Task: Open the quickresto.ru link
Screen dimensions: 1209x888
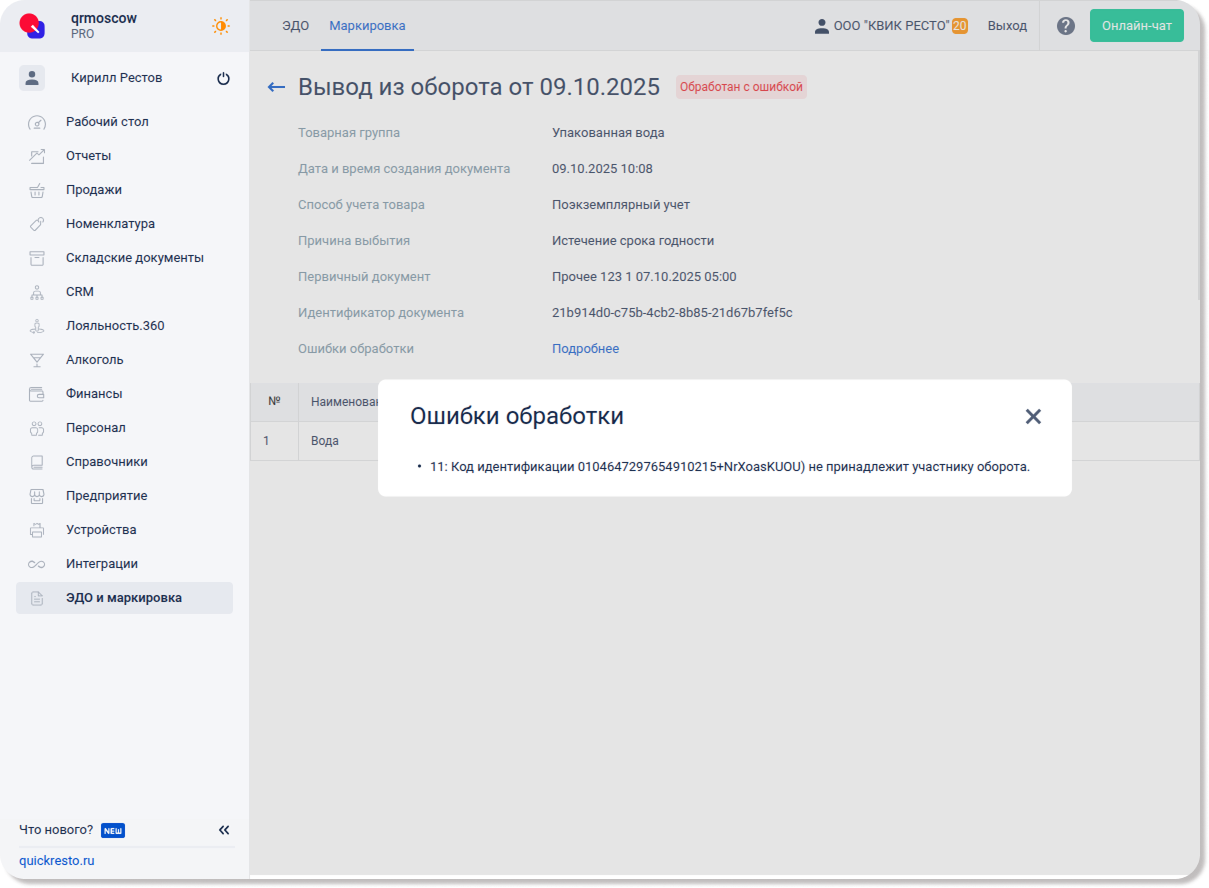Action: coord(57,861)
